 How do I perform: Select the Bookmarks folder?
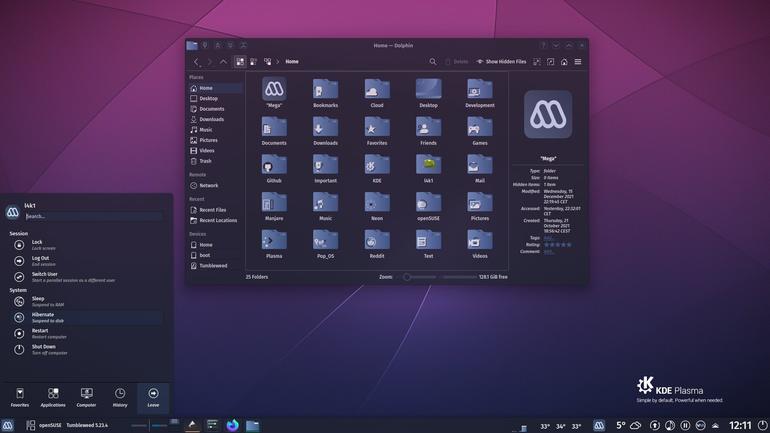pyautogui.click(x=325, y=93)
